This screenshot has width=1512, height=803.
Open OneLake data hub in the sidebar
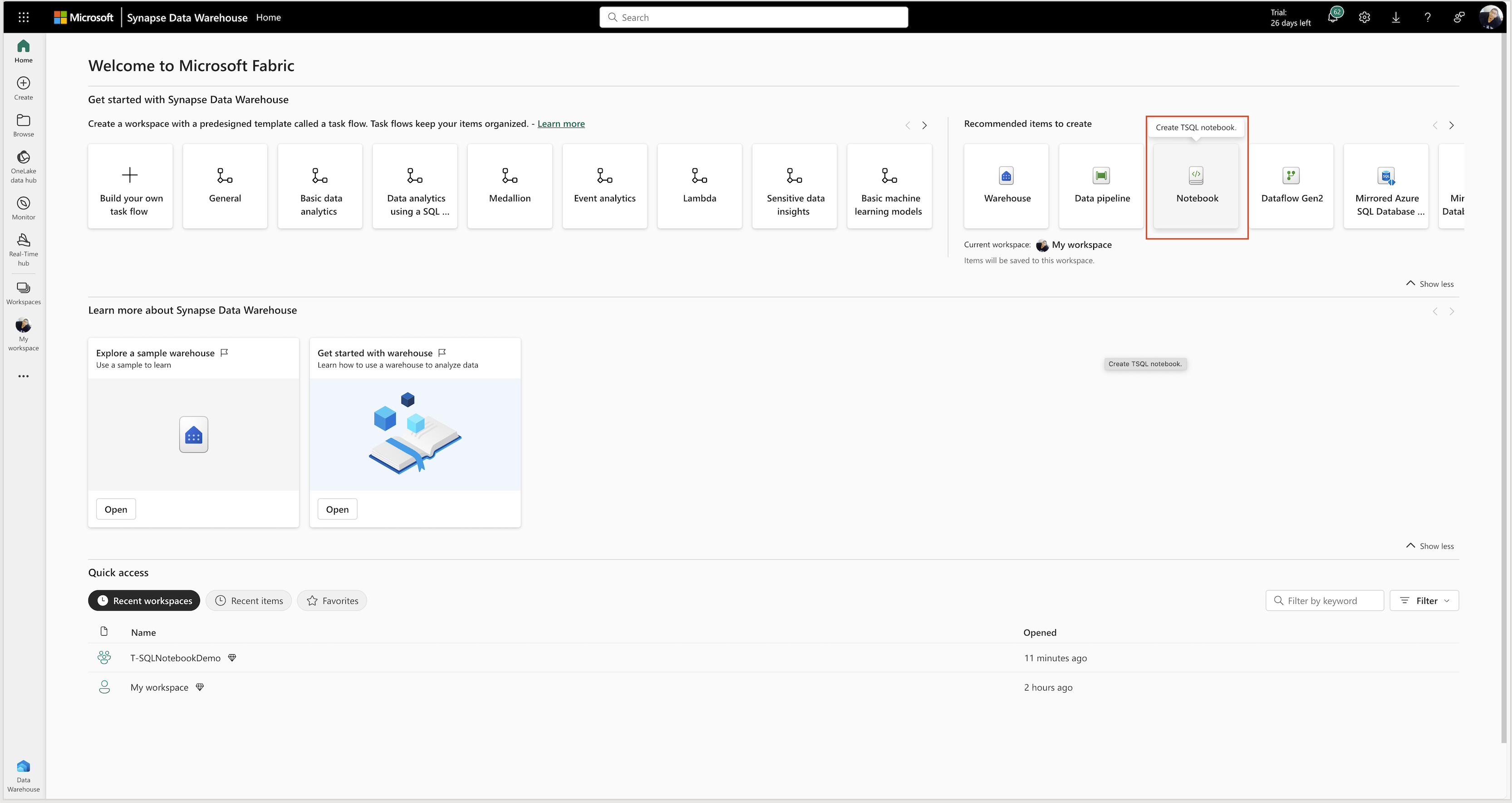[x=24, y=166]
